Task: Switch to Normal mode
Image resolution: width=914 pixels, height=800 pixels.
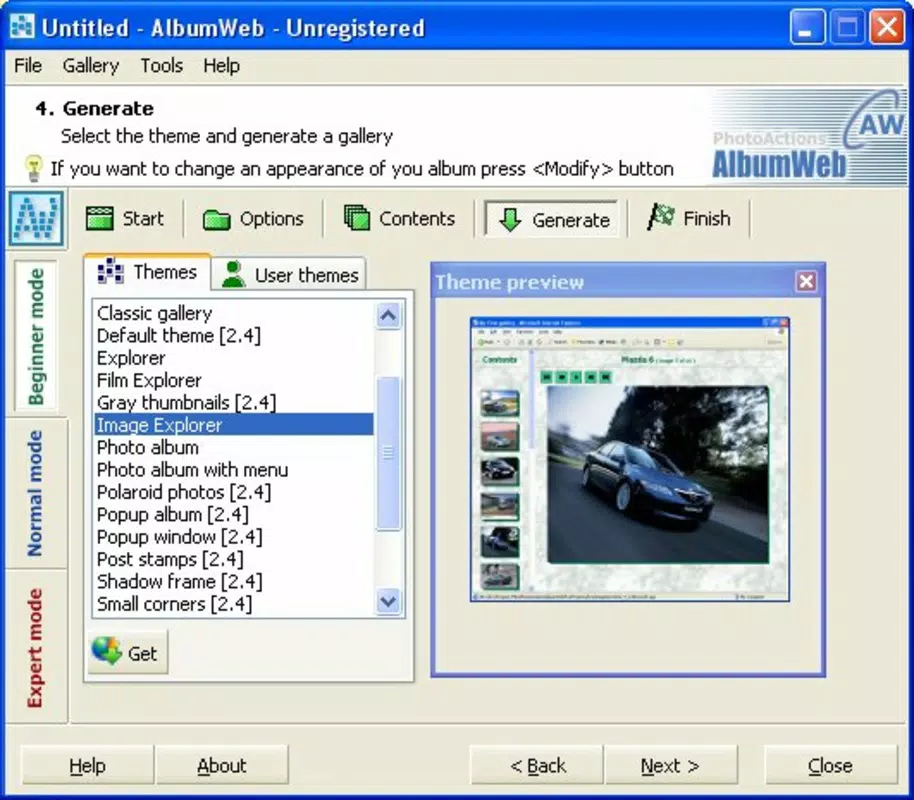Action: (x=35, y=493)
